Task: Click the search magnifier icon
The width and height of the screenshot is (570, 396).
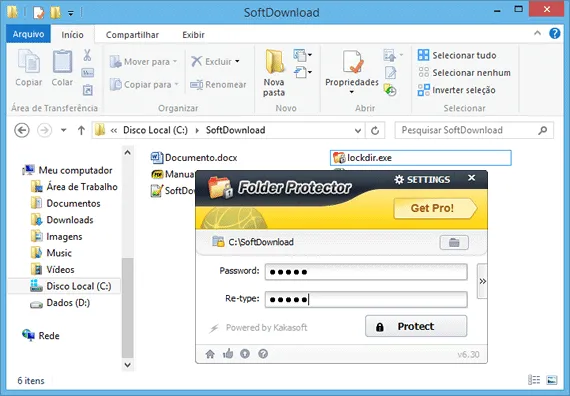Action: (x=543, y=130)
